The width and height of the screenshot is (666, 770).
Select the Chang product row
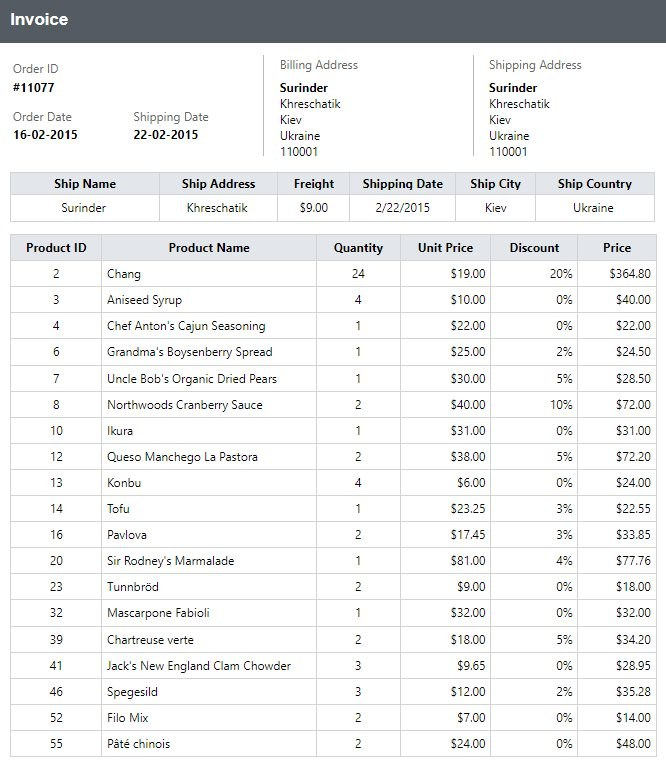333,274
